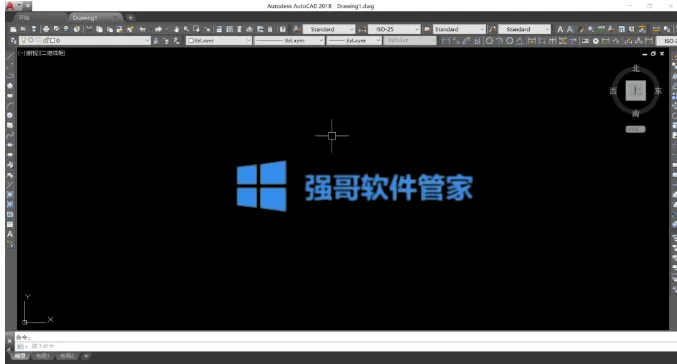The image size is (677, 364).
Task: Click the AutoCAD application menu logo
Action: click(x=9, y=6)
